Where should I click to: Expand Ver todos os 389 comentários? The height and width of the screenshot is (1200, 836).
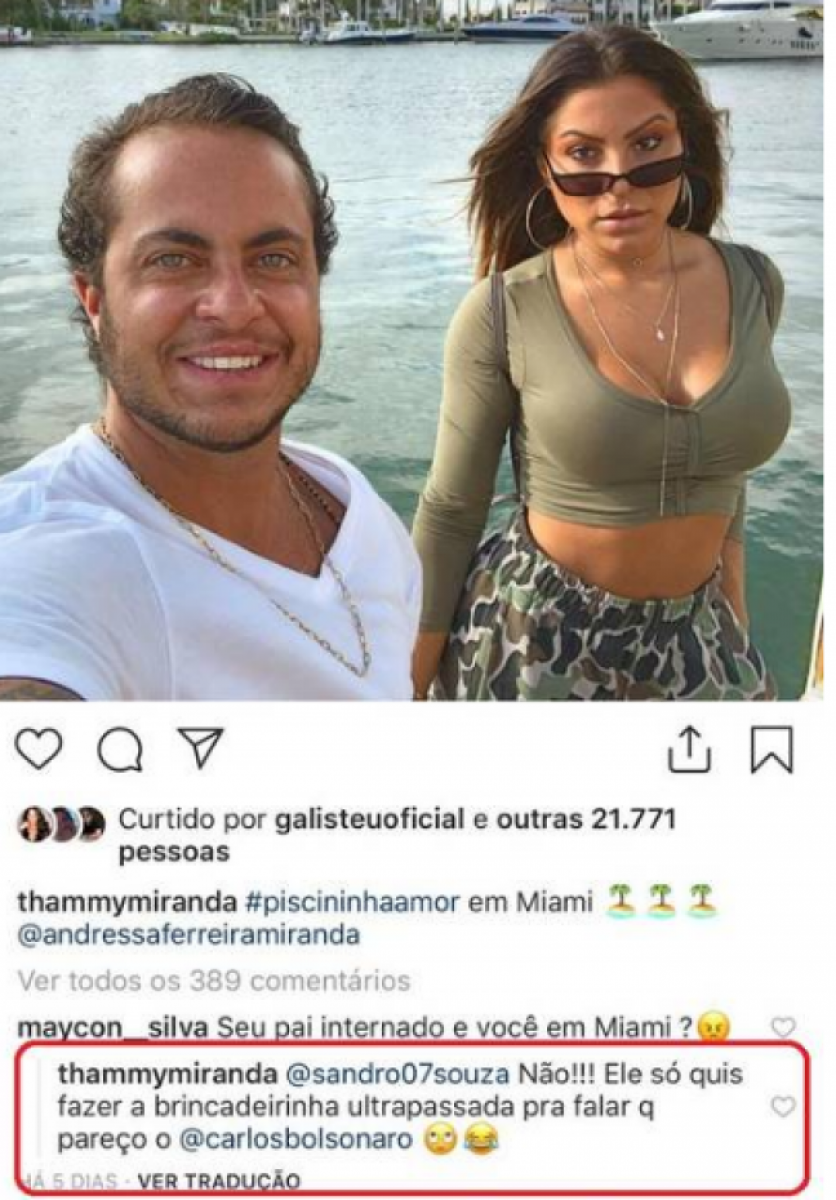(x=214, y=981)
